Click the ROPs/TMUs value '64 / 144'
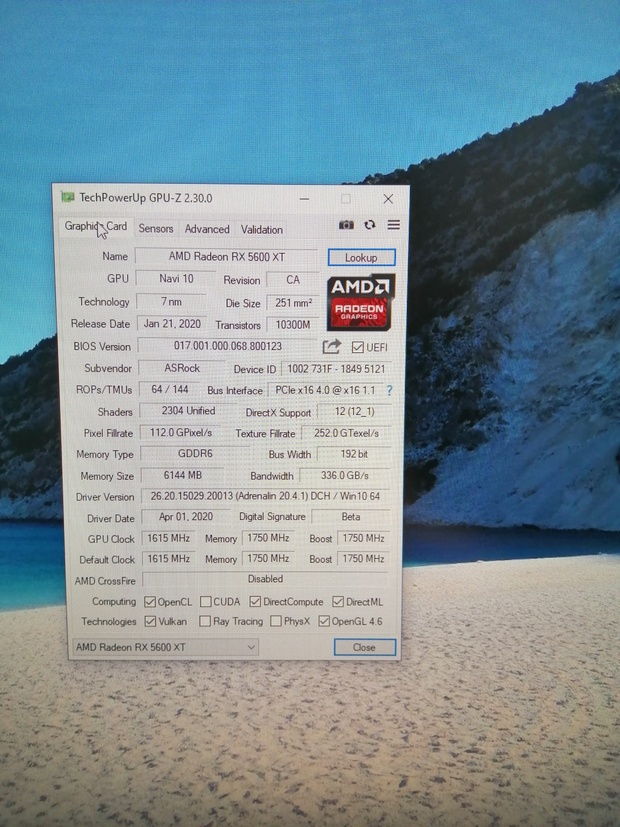620x827 pixels. pos(170,389)
